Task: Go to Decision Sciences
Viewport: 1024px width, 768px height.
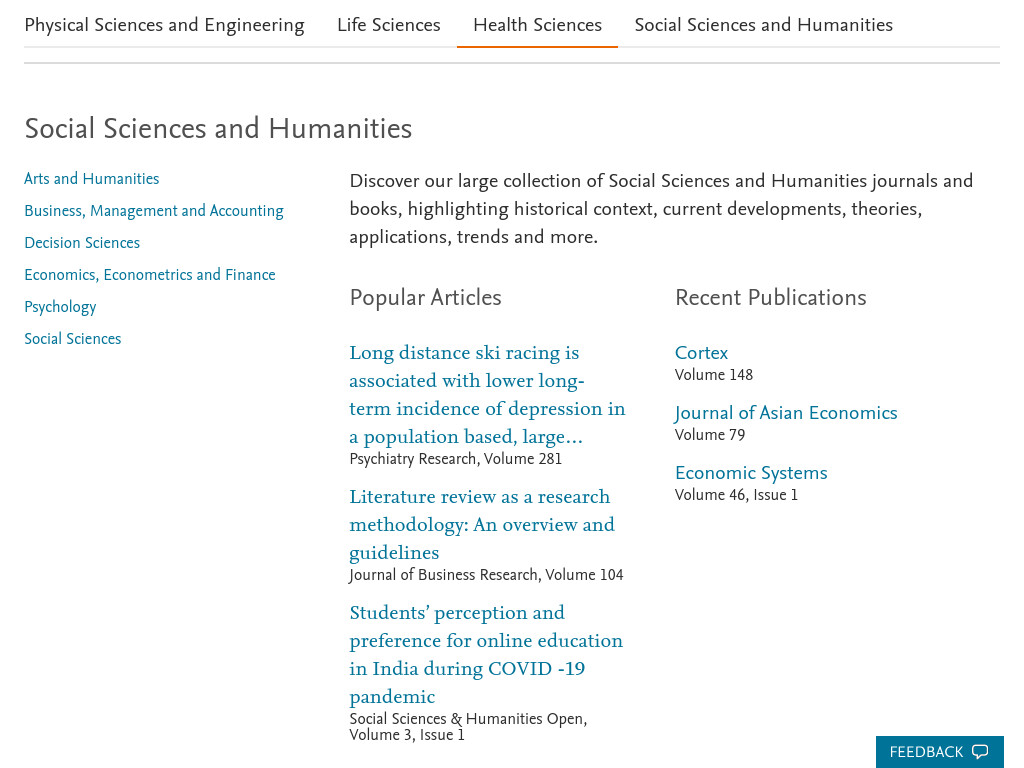Action: 82,243
